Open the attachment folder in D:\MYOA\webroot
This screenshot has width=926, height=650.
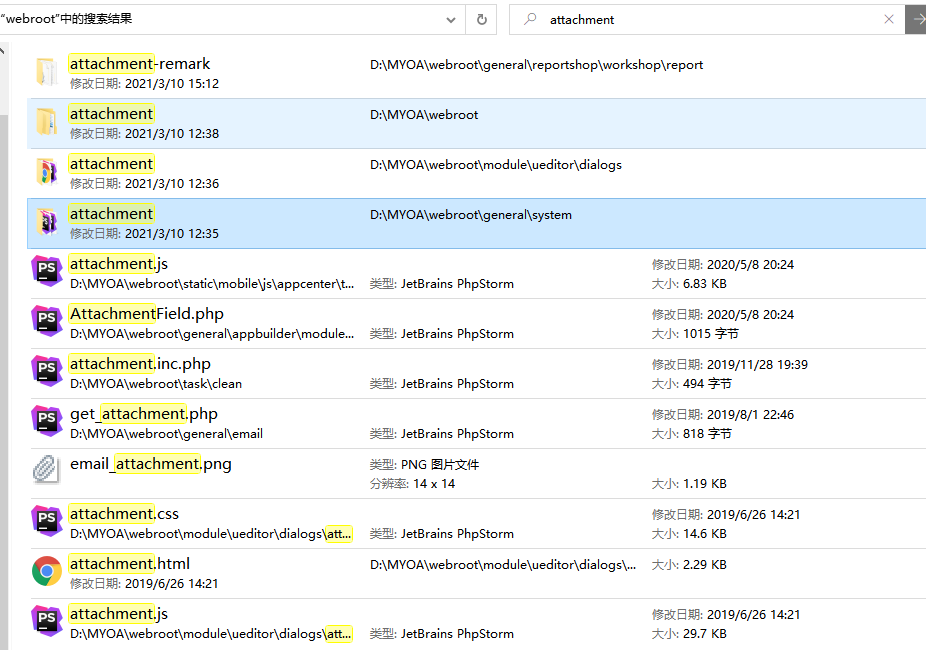111,114
